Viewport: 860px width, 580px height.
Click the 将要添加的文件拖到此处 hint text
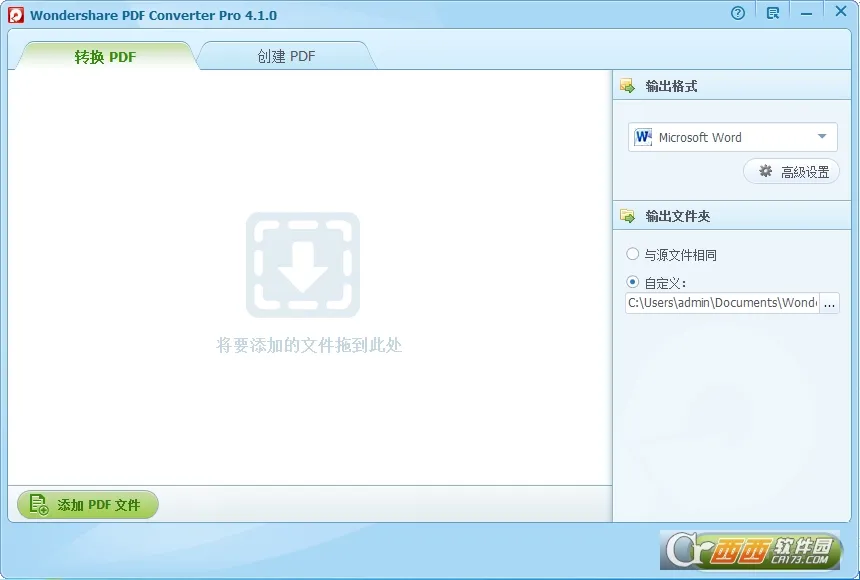click(309, 345)
